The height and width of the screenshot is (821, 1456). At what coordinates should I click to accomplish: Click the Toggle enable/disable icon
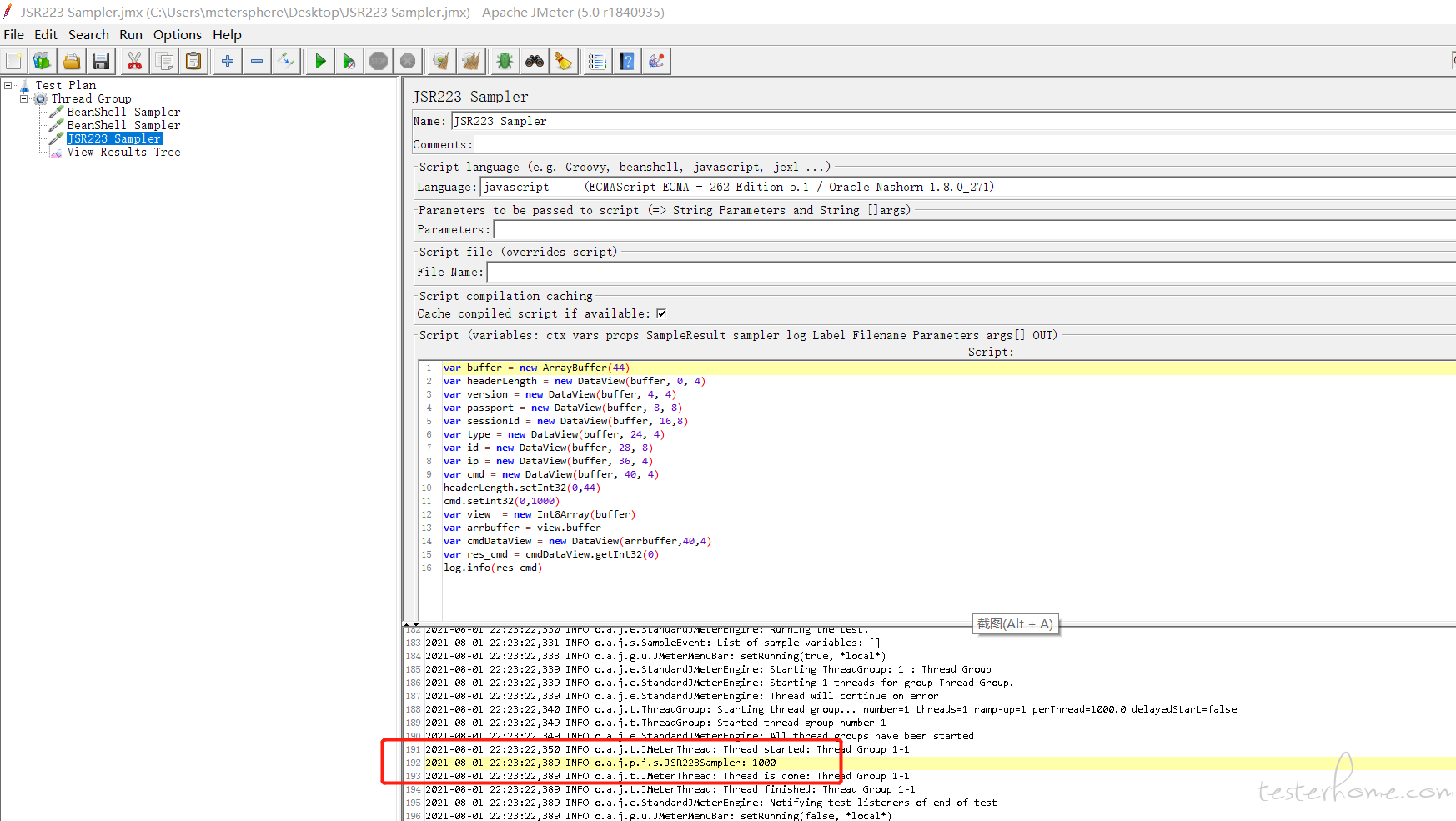tap(286, 61)
